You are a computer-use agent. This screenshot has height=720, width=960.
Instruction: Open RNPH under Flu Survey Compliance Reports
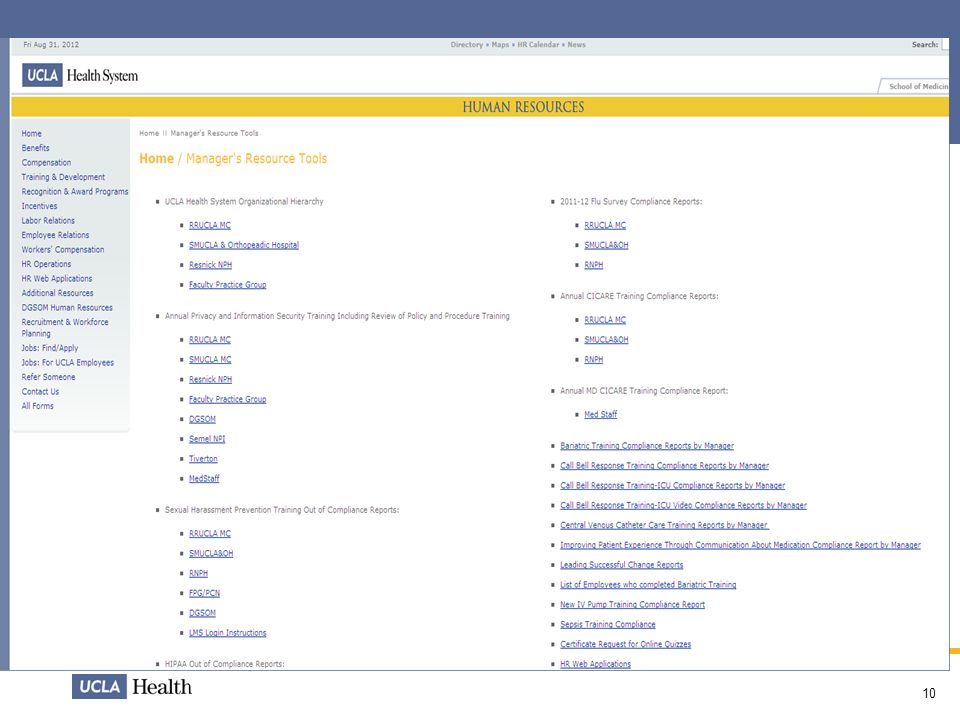click(x=593, y=265)
